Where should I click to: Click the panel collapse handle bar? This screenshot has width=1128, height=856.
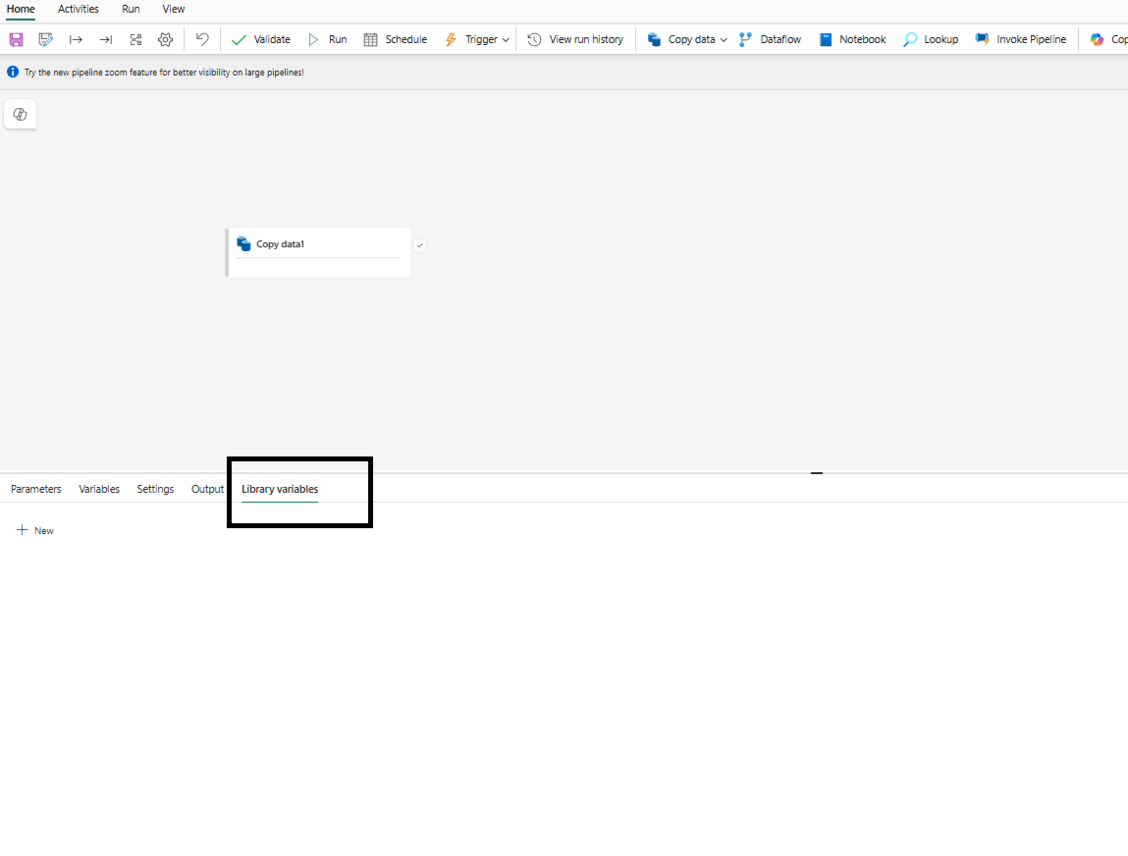[x=817, y=473]
